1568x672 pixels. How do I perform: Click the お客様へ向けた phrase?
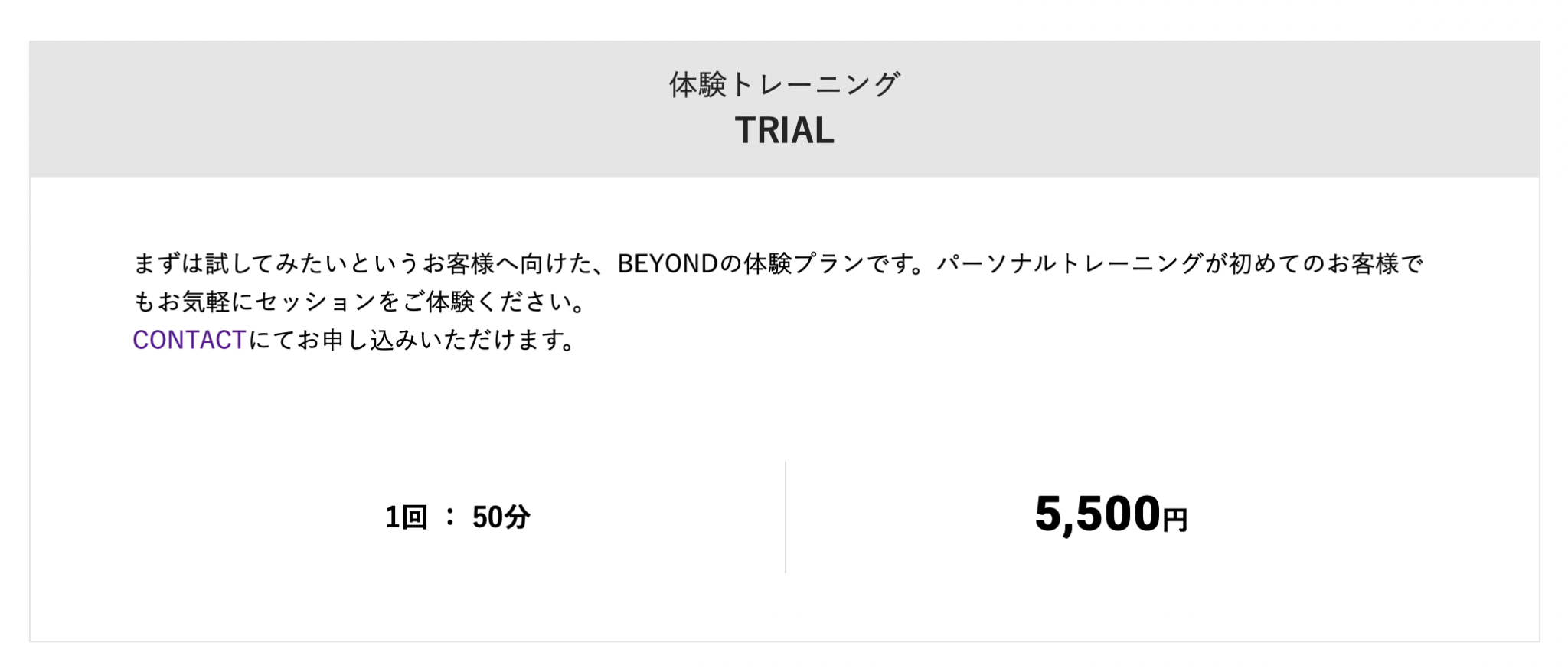point(506,264)
